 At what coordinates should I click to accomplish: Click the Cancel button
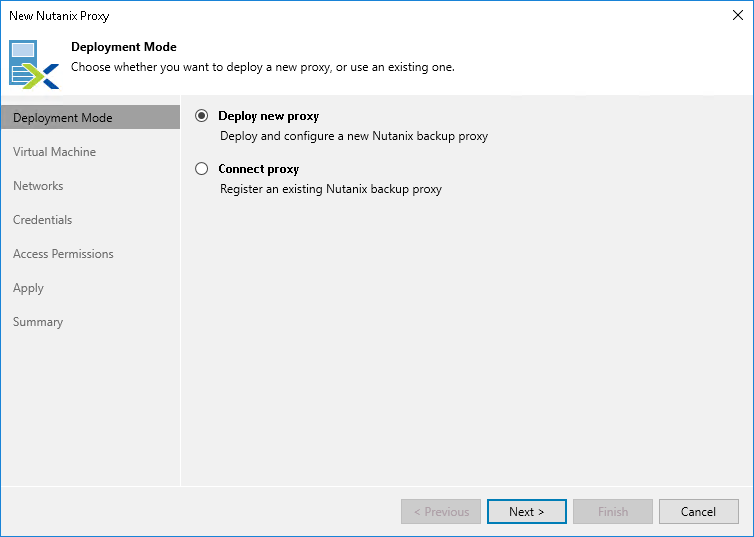(x=698, y=512)
